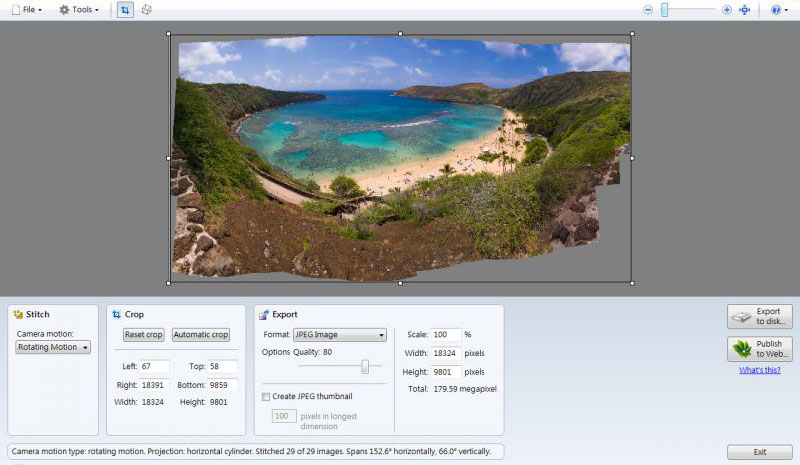Viewport: 800px width, 465px height.
Task: Click the Automatic crop button
Action: [201, 335]
